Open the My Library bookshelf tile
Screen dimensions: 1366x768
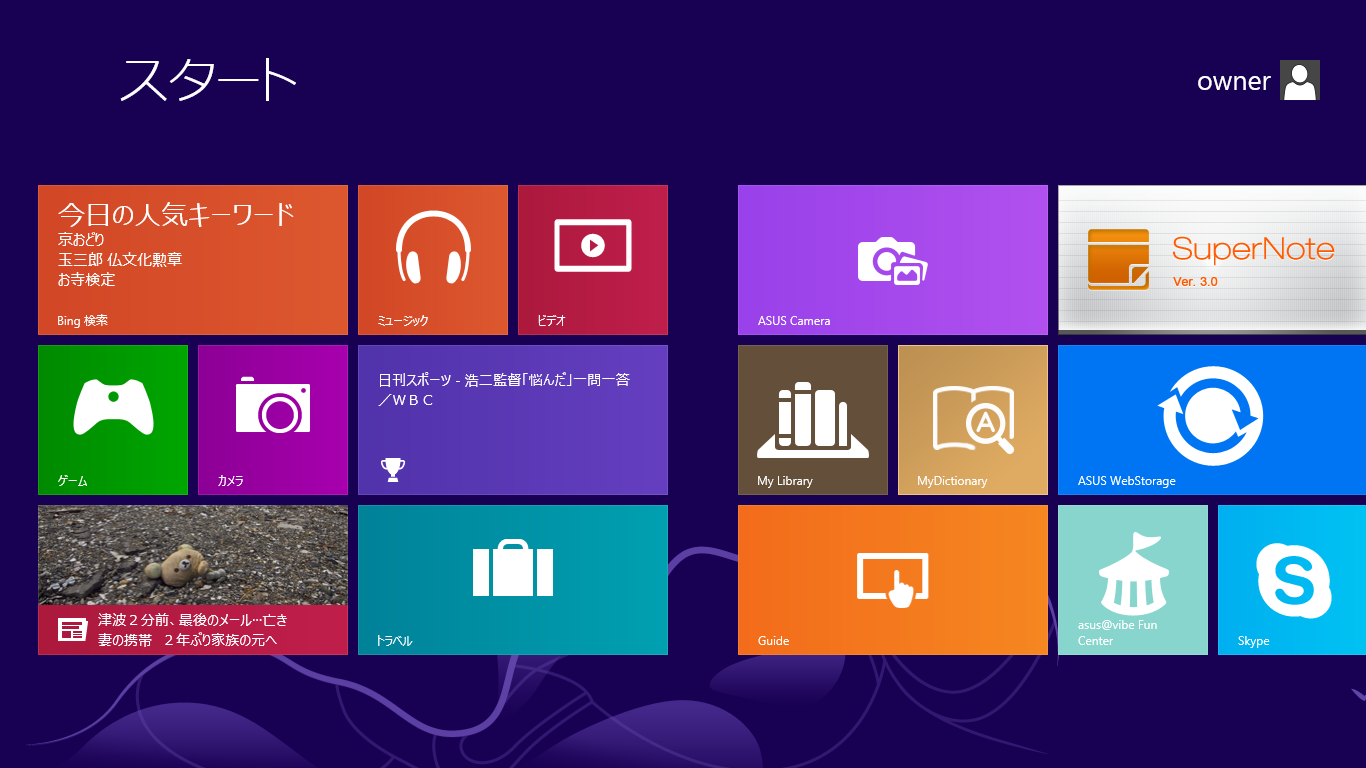(x=813, y=420)
